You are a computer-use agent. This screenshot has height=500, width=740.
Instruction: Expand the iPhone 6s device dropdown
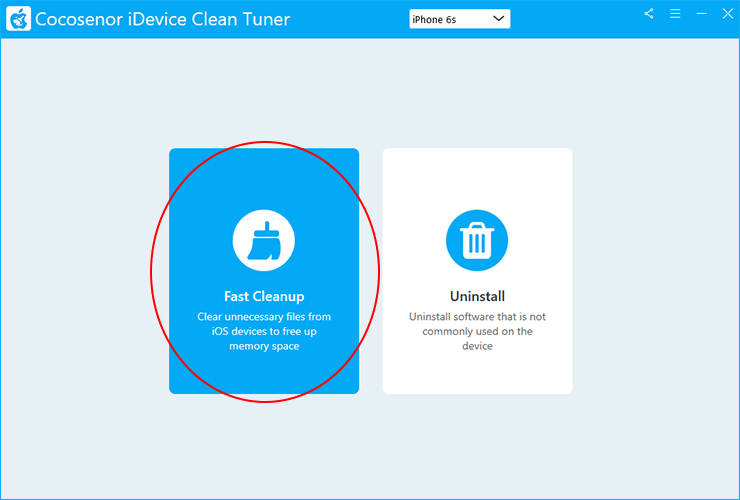click(x=460, y=19)
